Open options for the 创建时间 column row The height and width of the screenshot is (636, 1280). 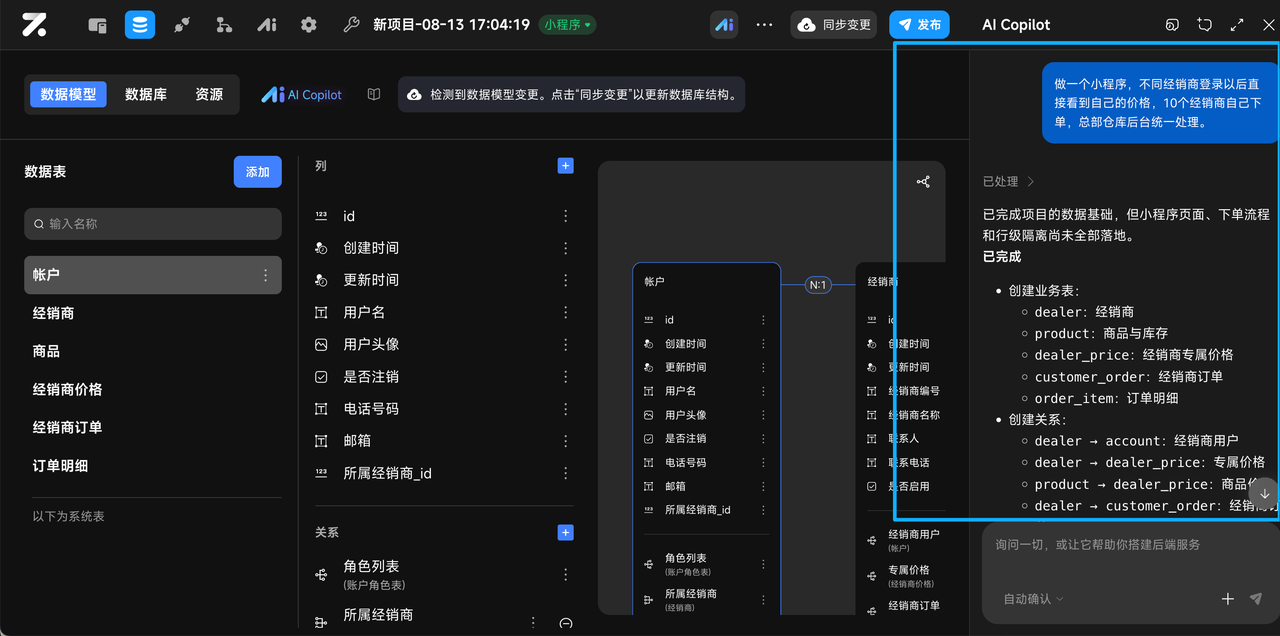566,248
